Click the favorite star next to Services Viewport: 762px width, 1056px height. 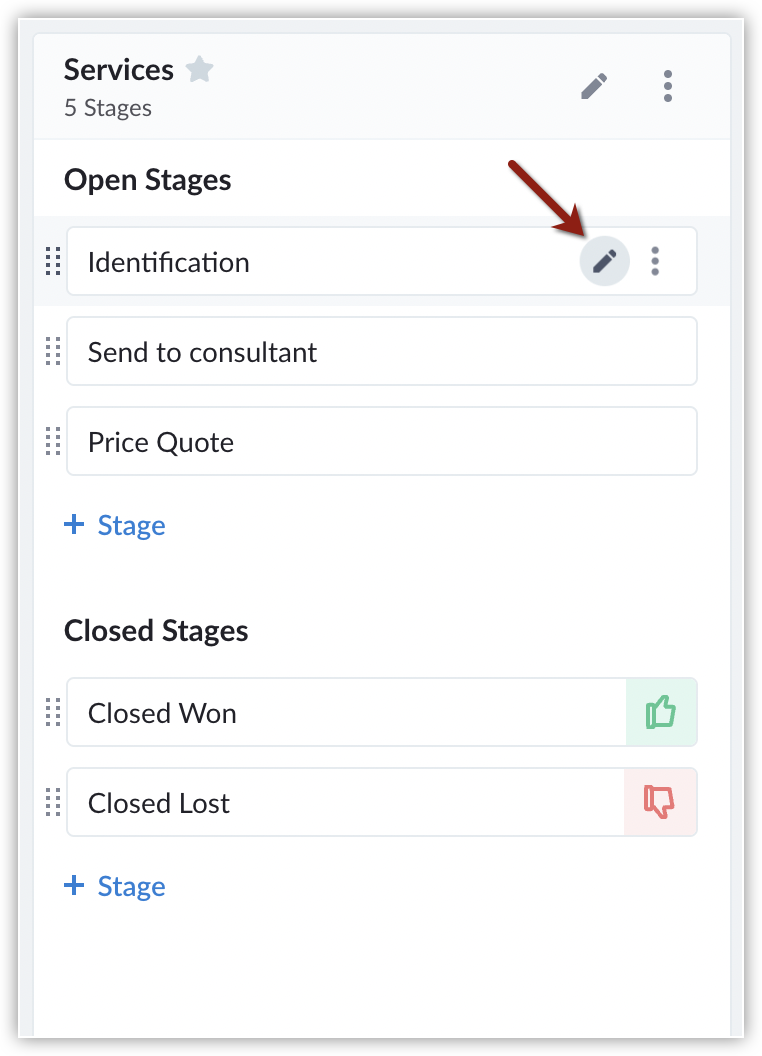point(200,70)
